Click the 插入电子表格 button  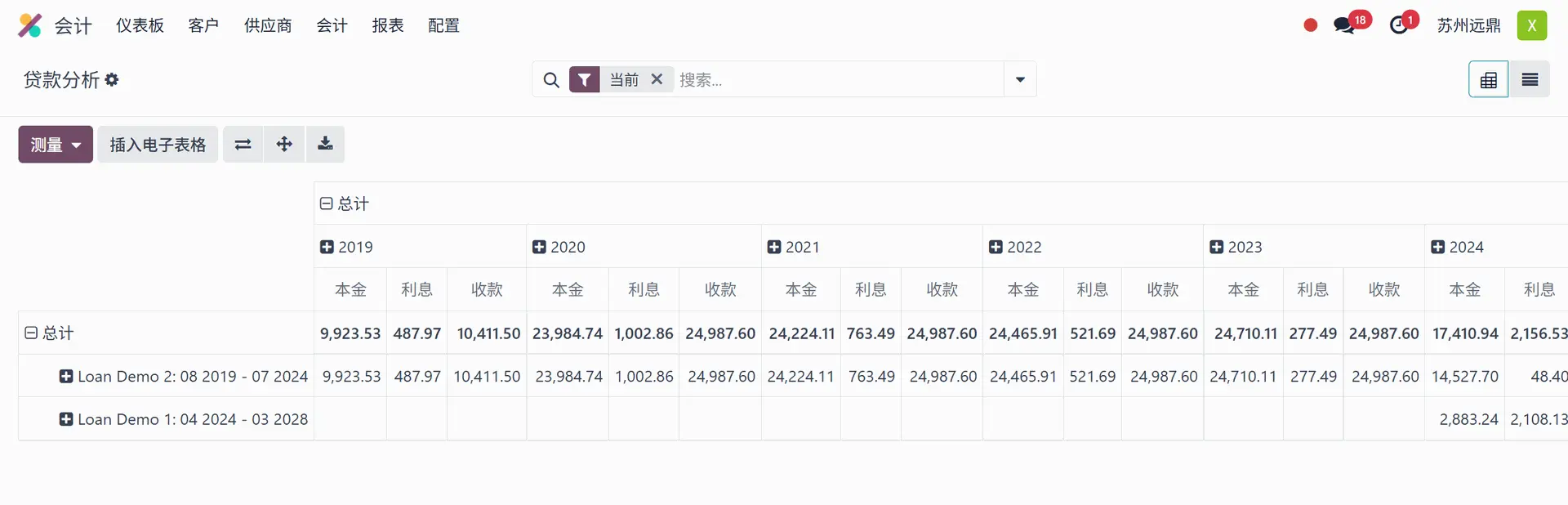click(x=158, y=145)
